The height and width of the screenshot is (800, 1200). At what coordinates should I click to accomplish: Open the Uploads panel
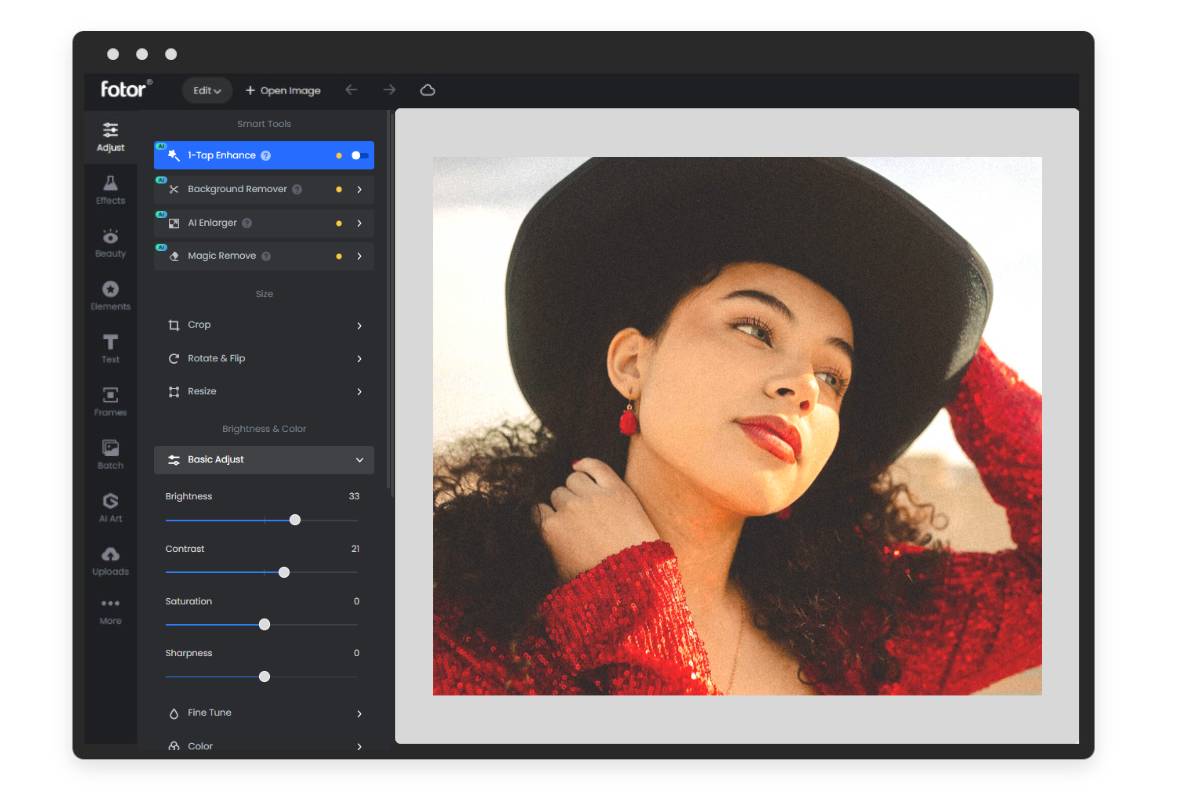pyautogui.click(x=110, y=560)
